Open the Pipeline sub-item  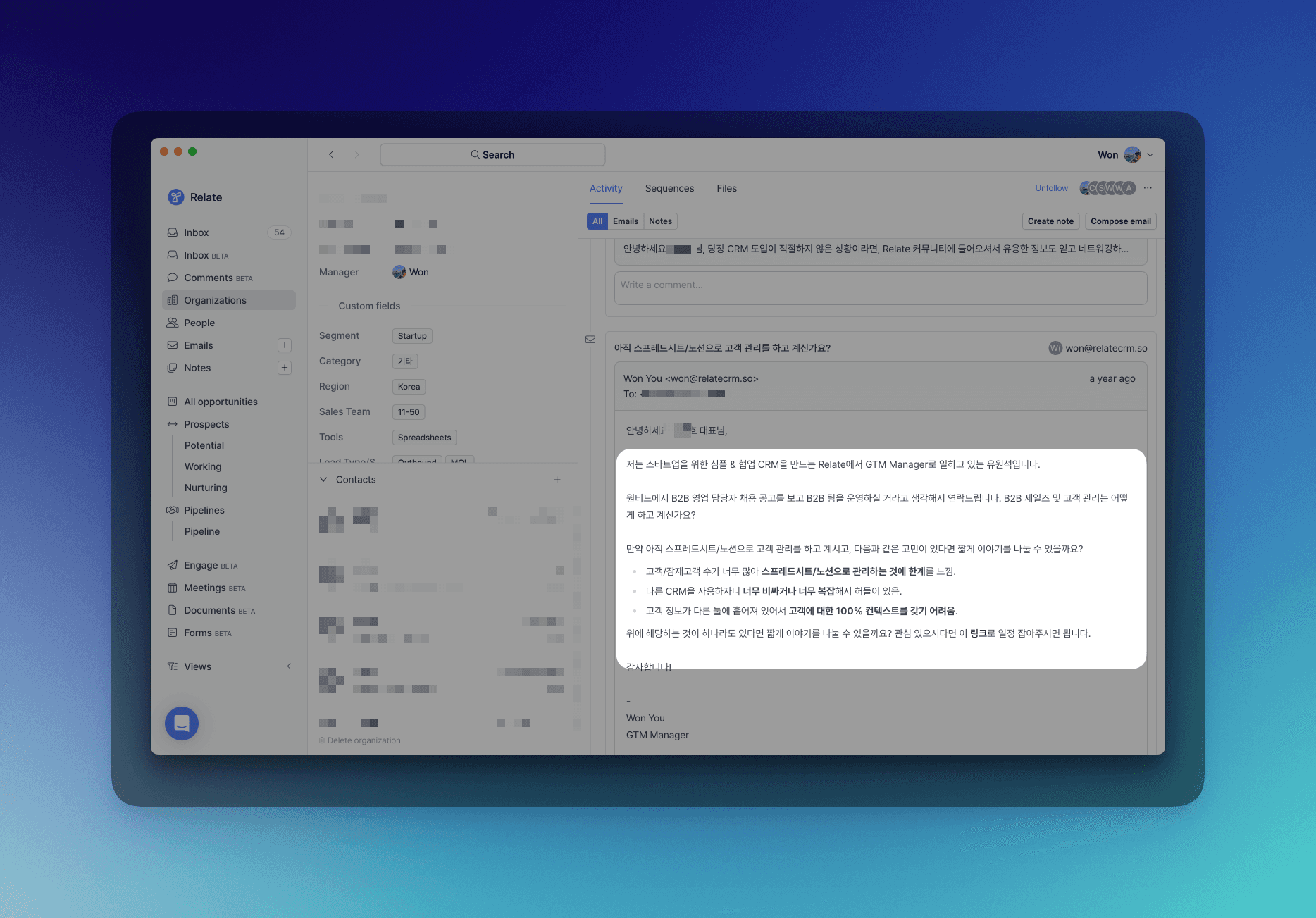click(x=202, y=531)
